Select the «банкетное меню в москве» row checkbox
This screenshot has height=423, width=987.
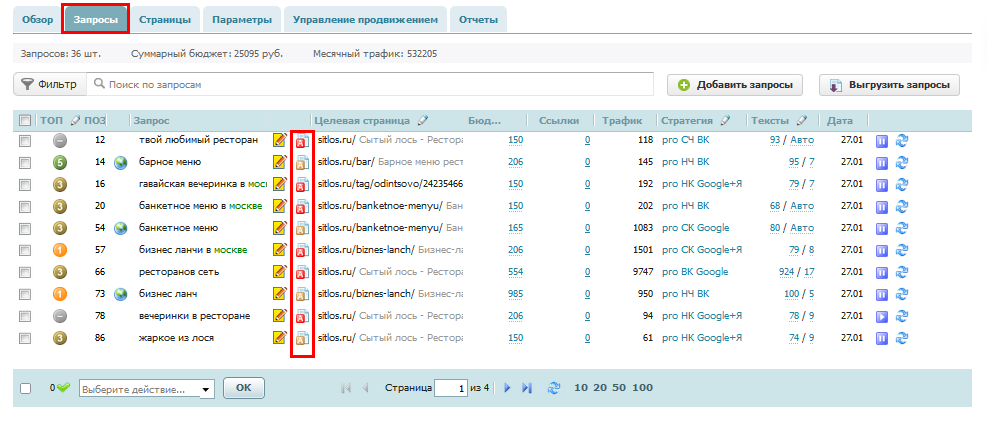tap(25, 206)
